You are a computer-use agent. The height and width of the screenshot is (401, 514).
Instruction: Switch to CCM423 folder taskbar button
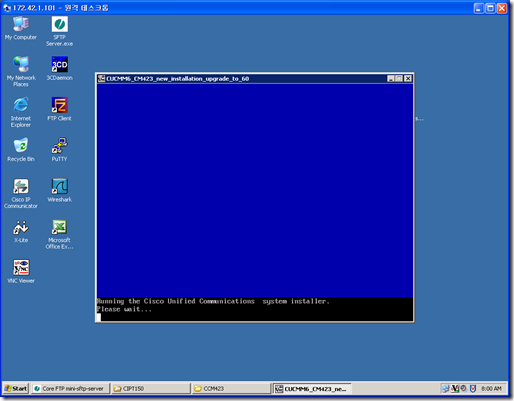point(231,388)
